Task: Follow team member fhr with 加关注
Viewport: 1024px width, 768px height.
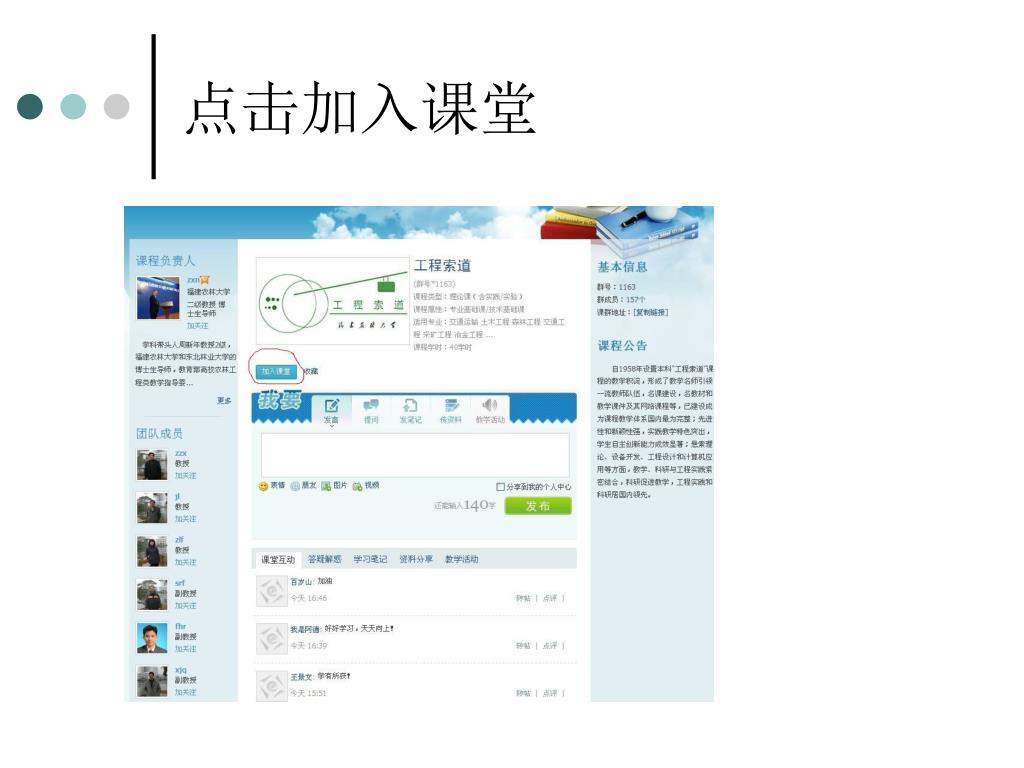Action: pos(185,649)
